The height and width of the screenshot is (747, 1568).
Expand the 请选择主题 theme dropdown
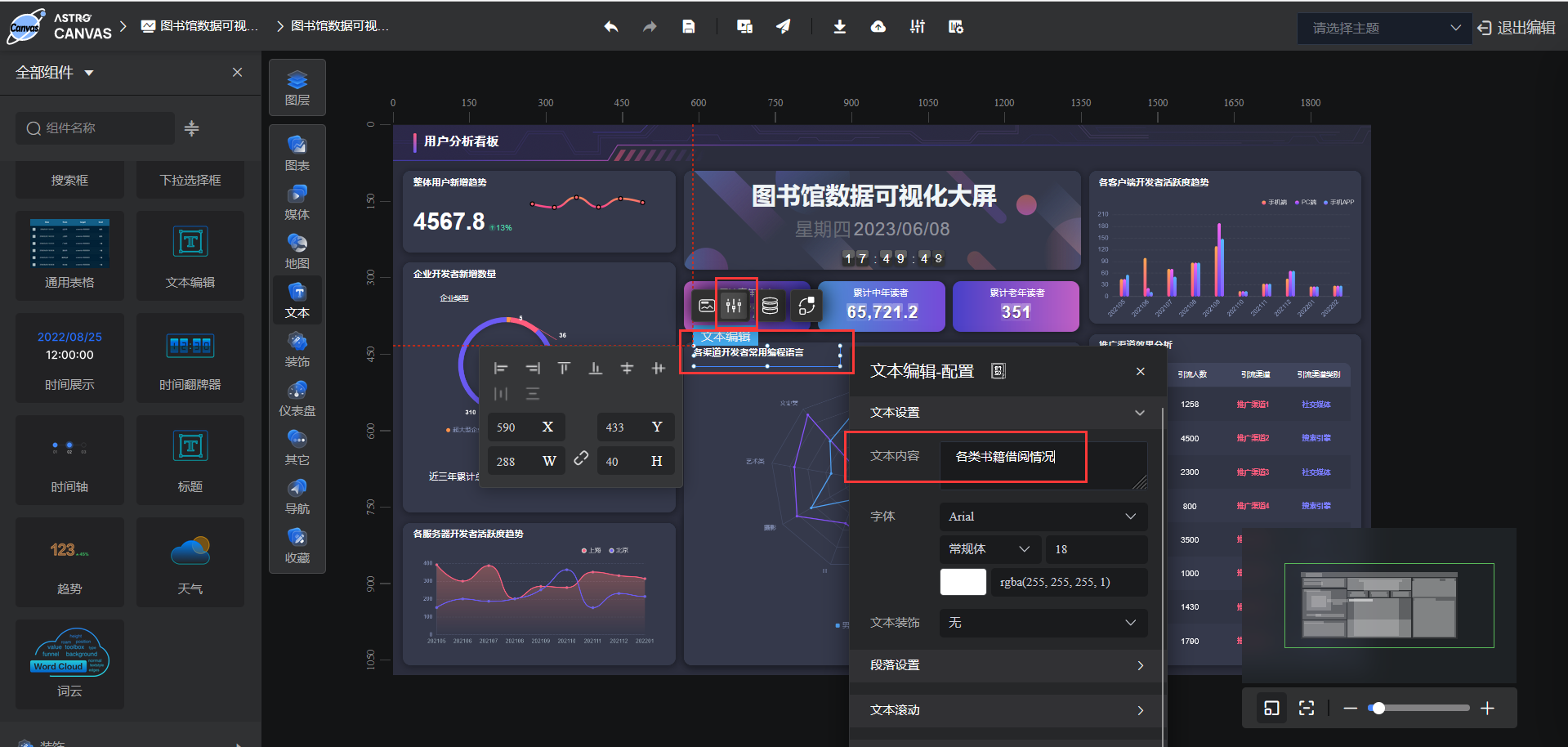point(1383,28)
